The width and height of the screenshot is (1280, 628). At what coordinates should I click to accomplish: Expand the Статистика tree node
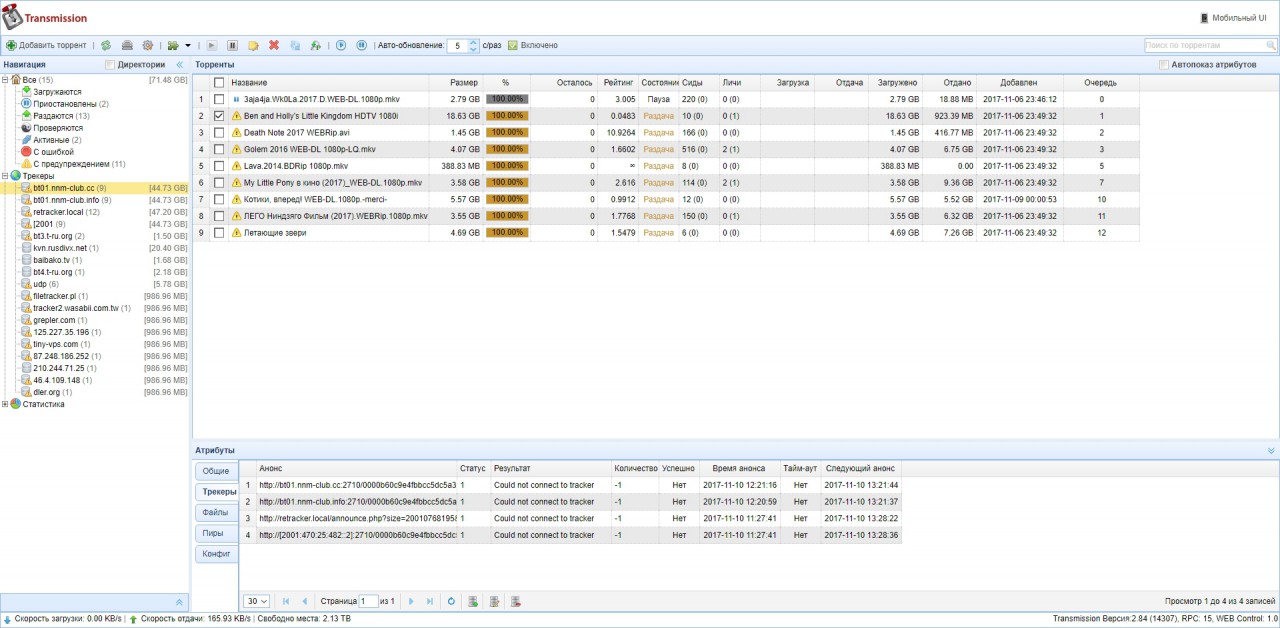click(x=5, y=404)
